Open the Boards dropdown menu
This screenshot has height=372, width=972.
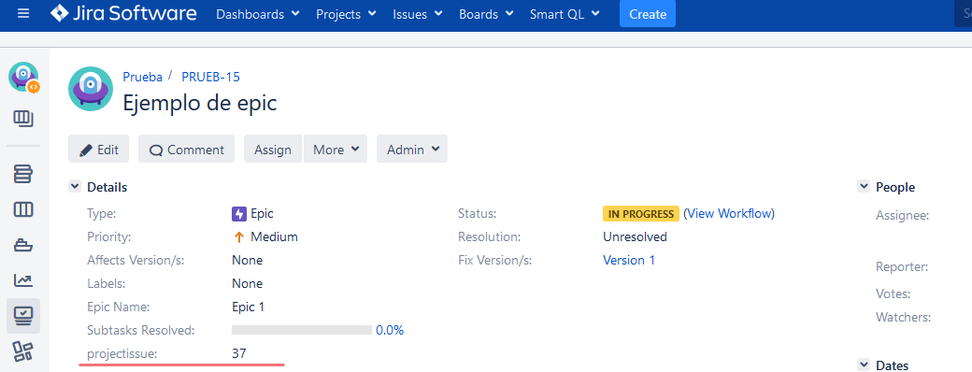[x=486, y=14]
